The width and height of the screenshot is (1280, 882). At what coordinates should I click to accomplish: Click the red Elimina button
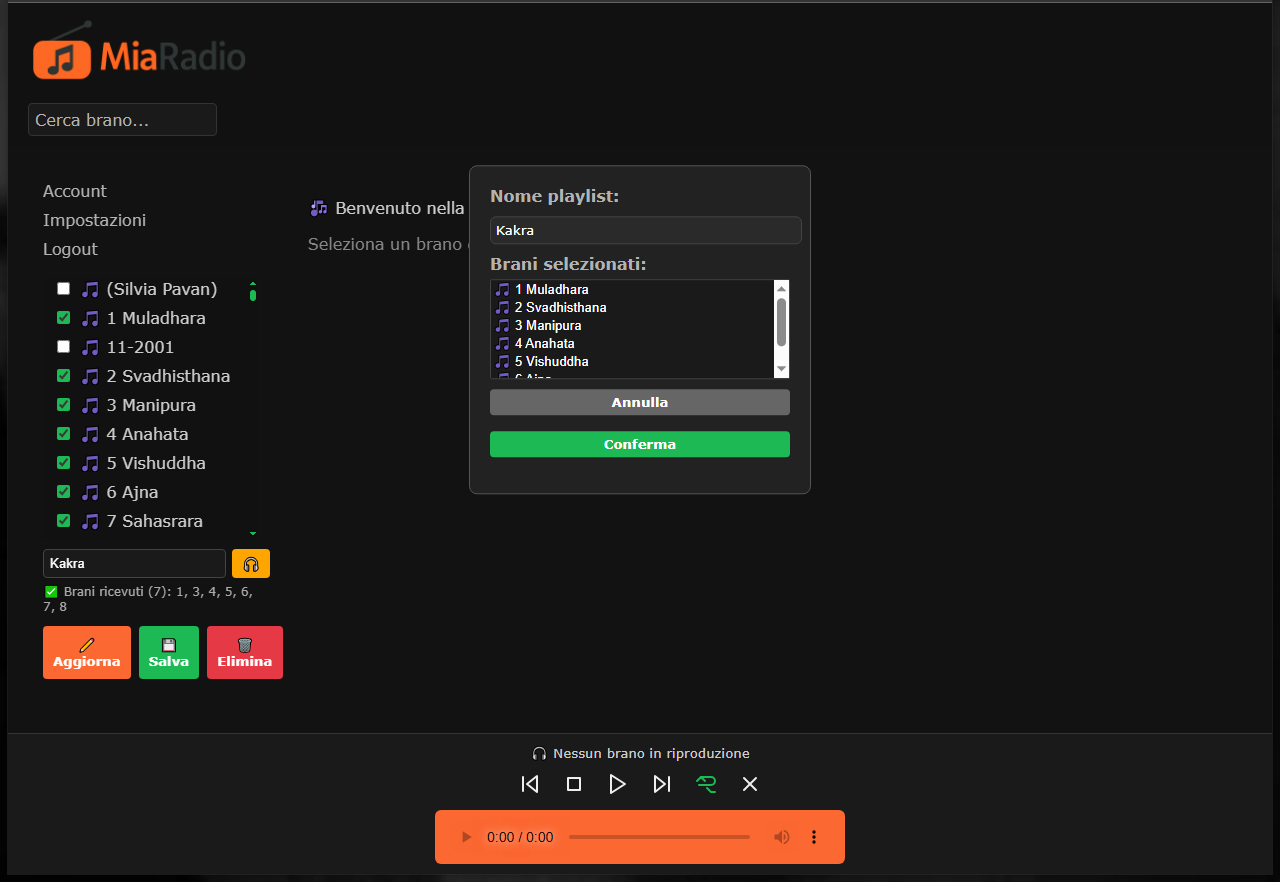[245, 653]
